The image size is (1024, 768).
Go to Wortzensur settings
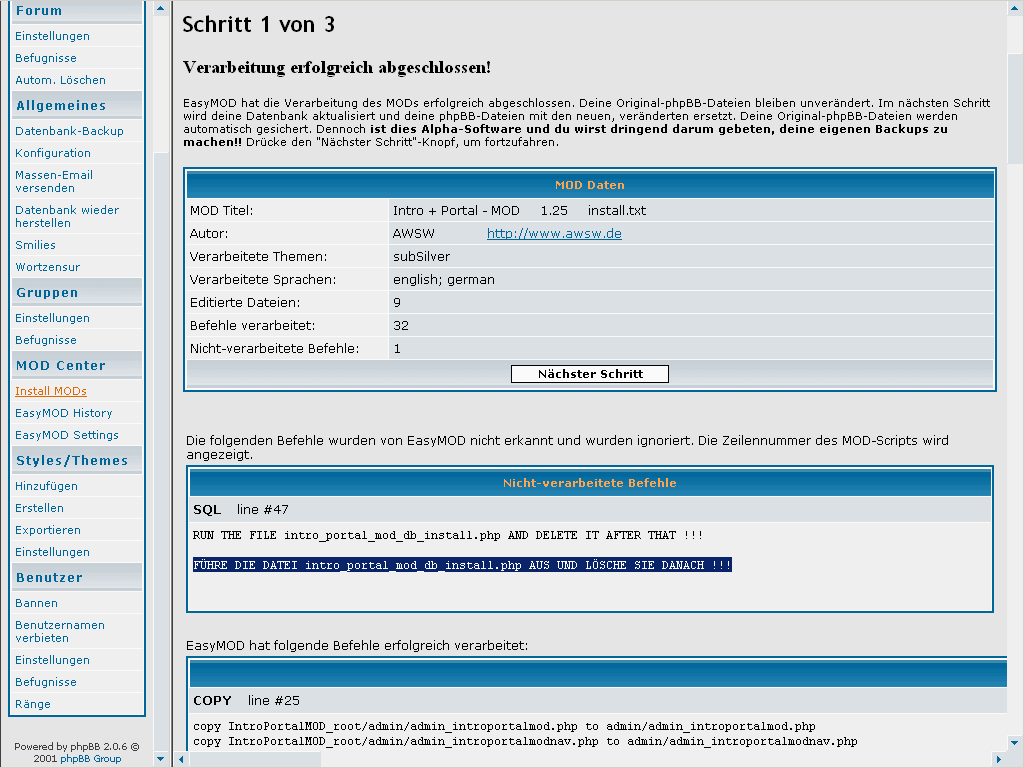48,267
